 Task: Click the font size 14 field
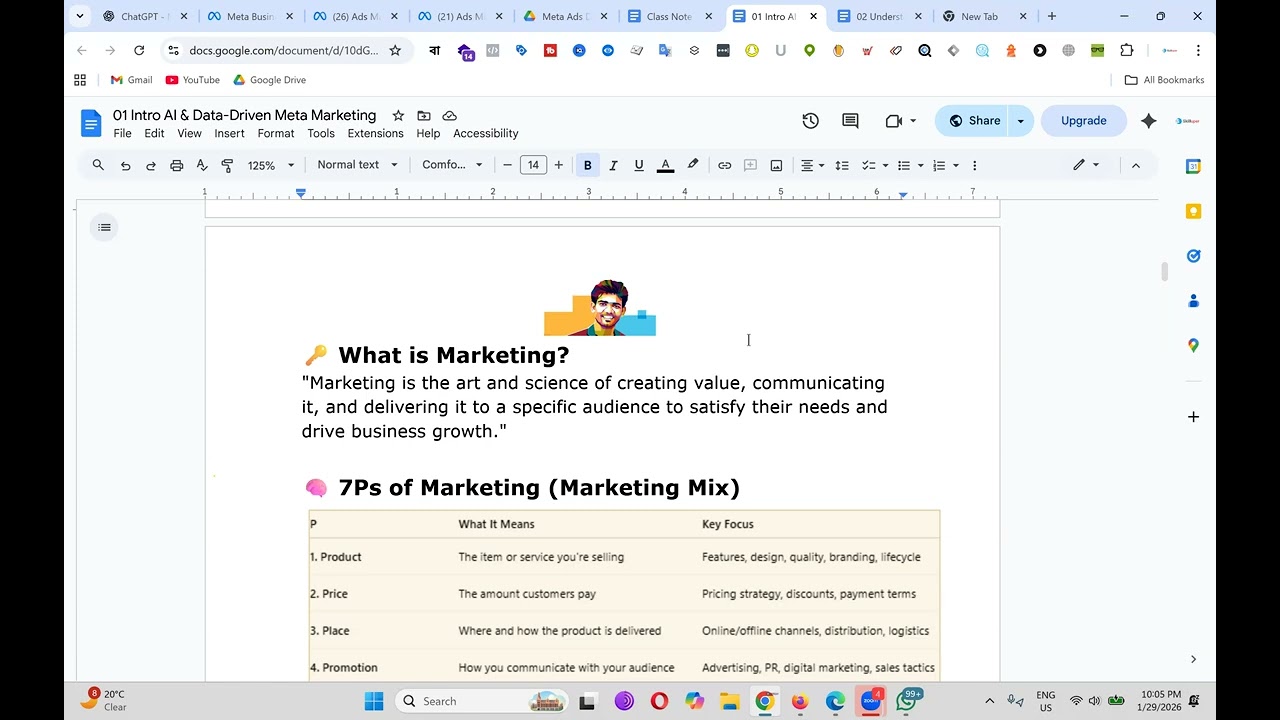[533, 165]
